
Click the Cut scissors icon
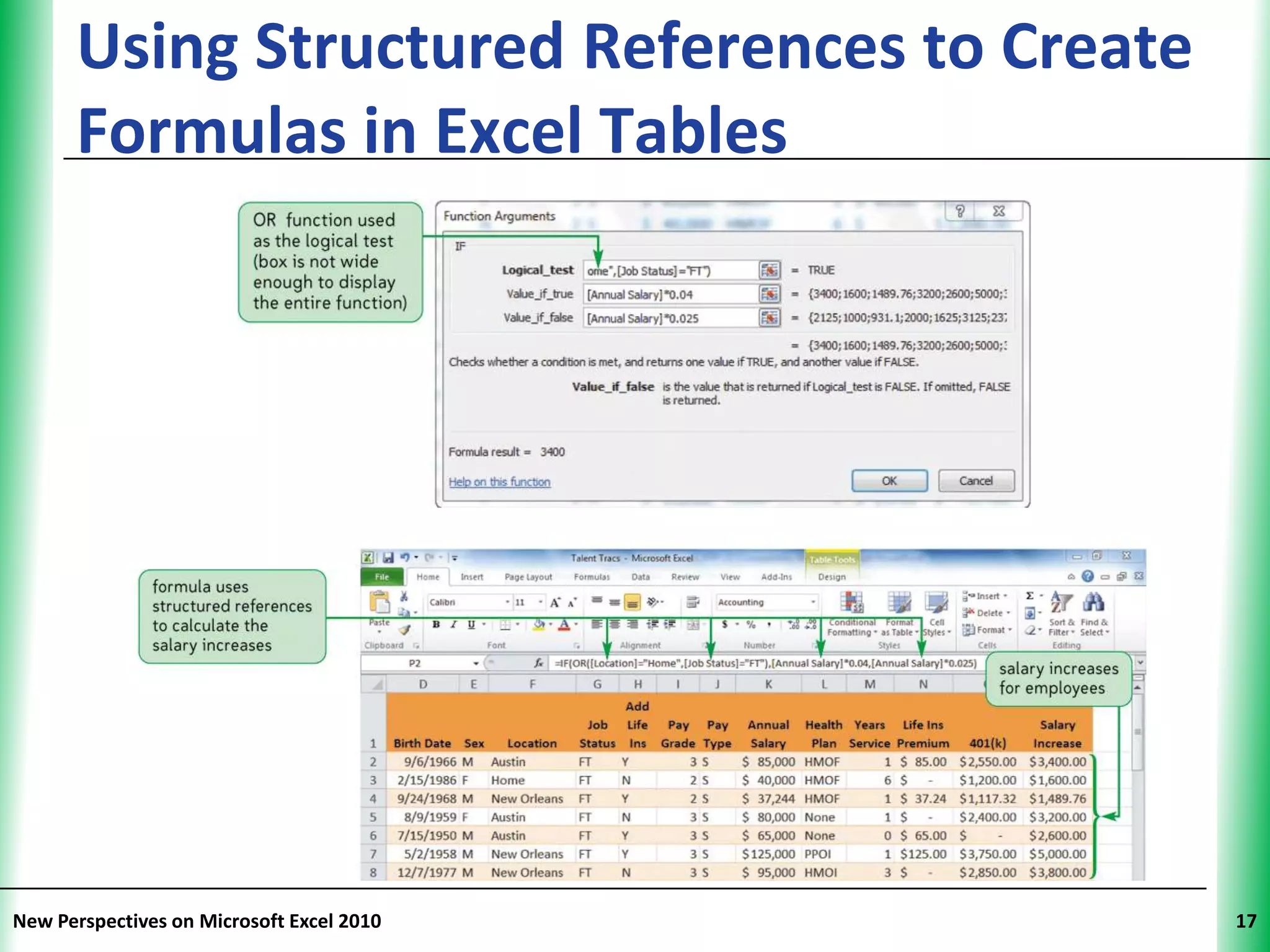[404, 596]
